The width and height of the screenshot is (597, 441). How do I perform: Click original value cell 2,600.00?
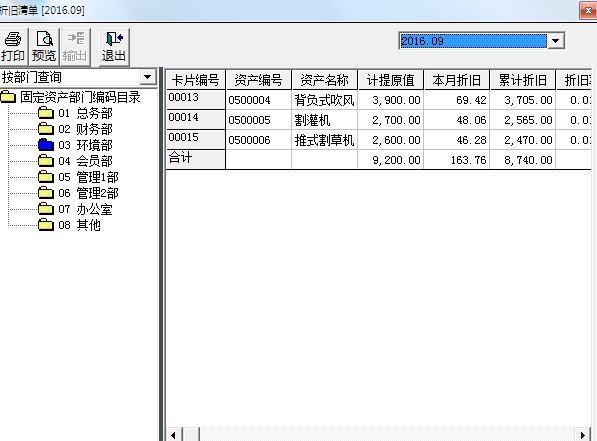click(x=391, y=140)
